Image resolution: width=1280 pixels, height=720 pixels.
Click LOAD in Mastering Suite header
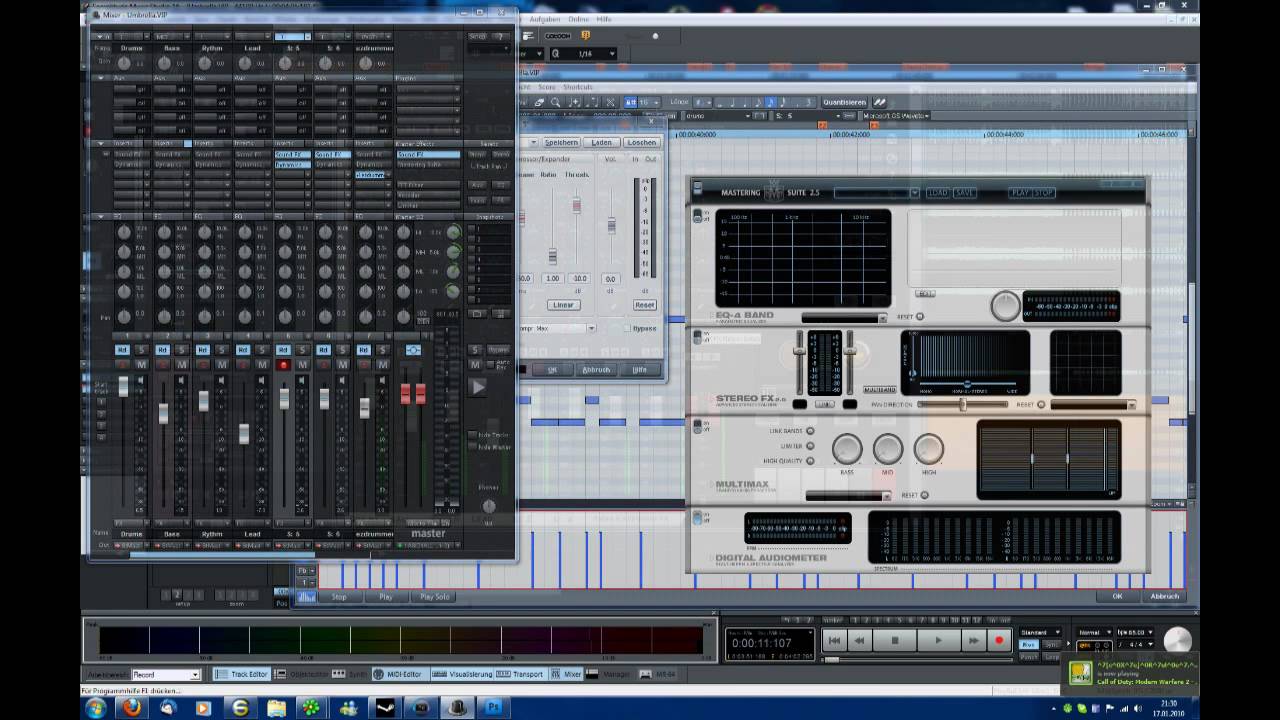coord(937,192)
